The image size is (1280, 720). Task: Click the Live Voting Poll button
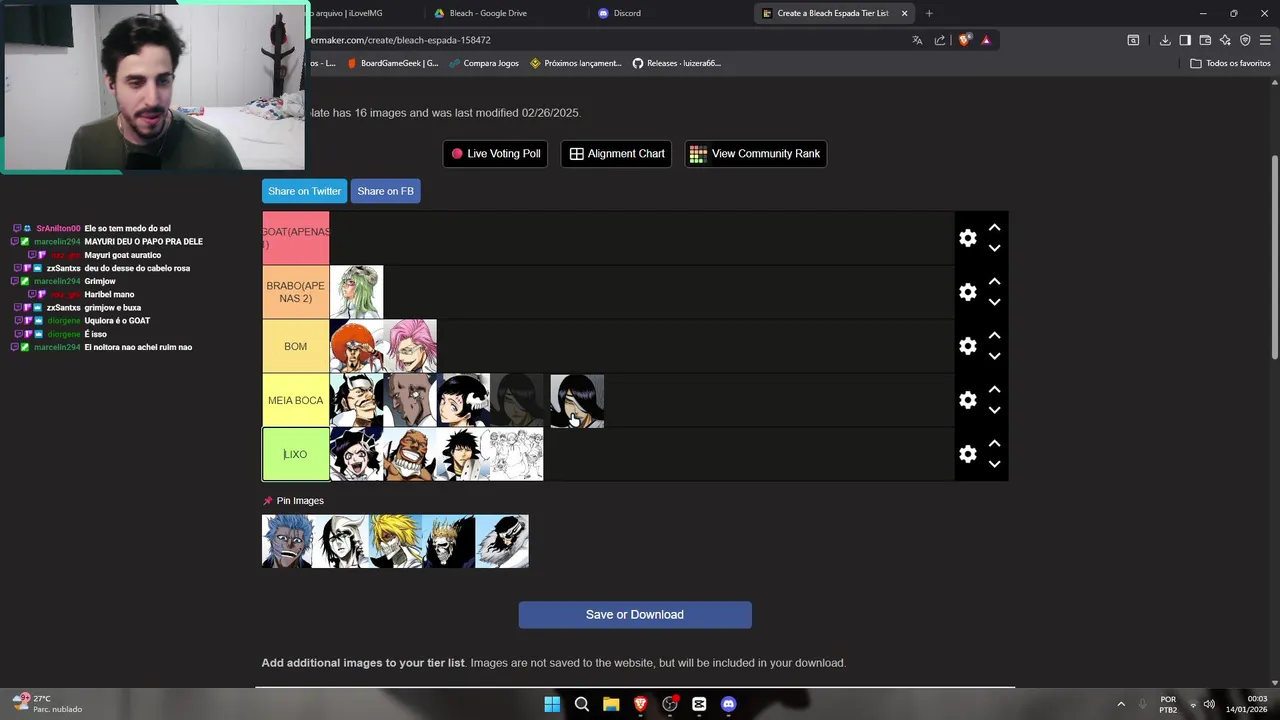[x=495, y=154]
